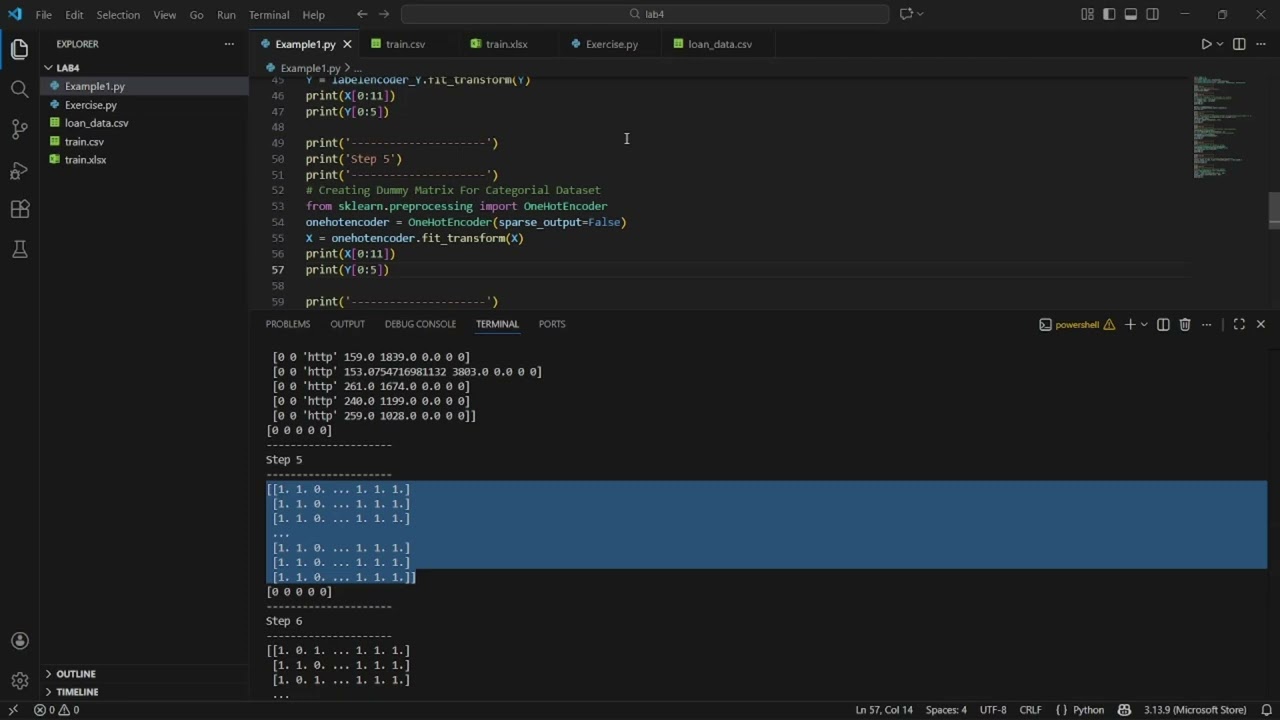This screenshot has height=720, width=1280.
Task: Open the Testing flask view
Action: coord(19,249)
